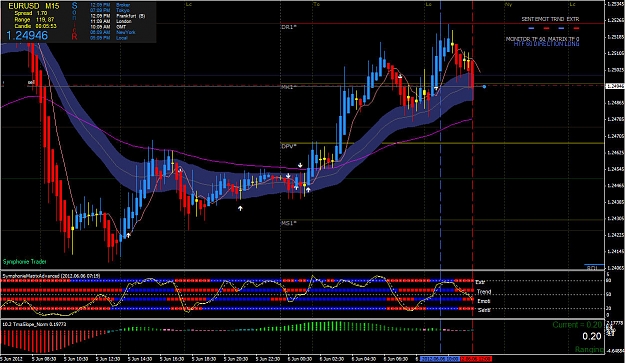Select the NewYork time row
This screenshot has width=625, height=363.
(113, 32)
